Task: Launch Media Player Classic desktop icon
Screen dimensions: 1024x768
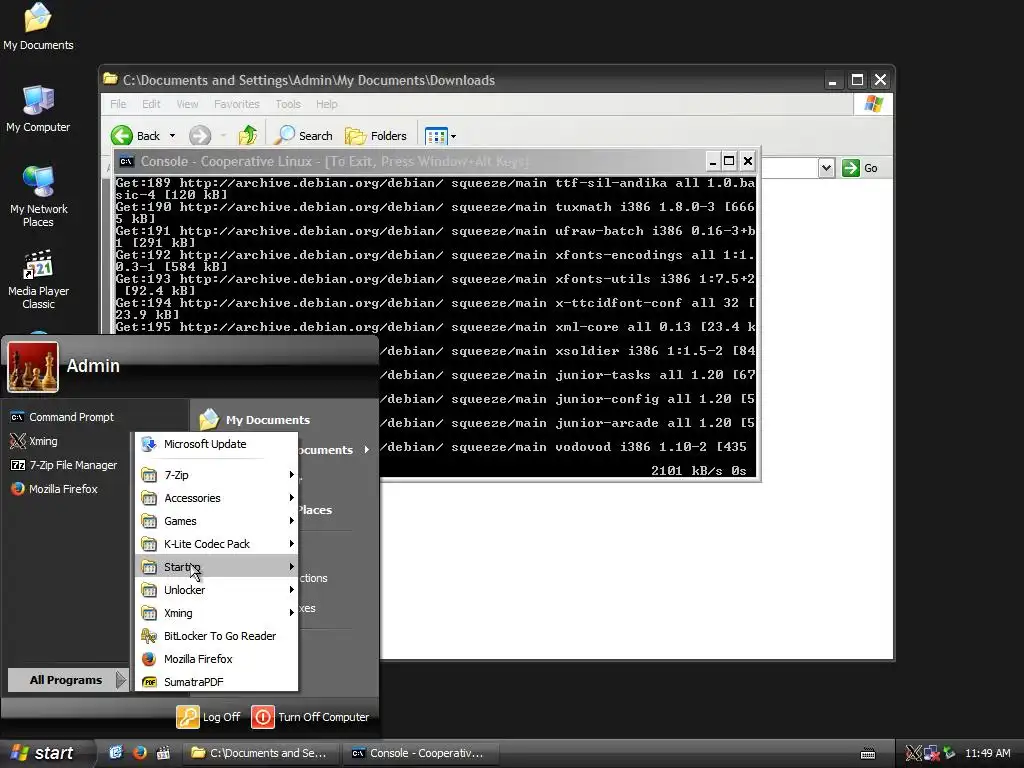Action: click(38, 280)
